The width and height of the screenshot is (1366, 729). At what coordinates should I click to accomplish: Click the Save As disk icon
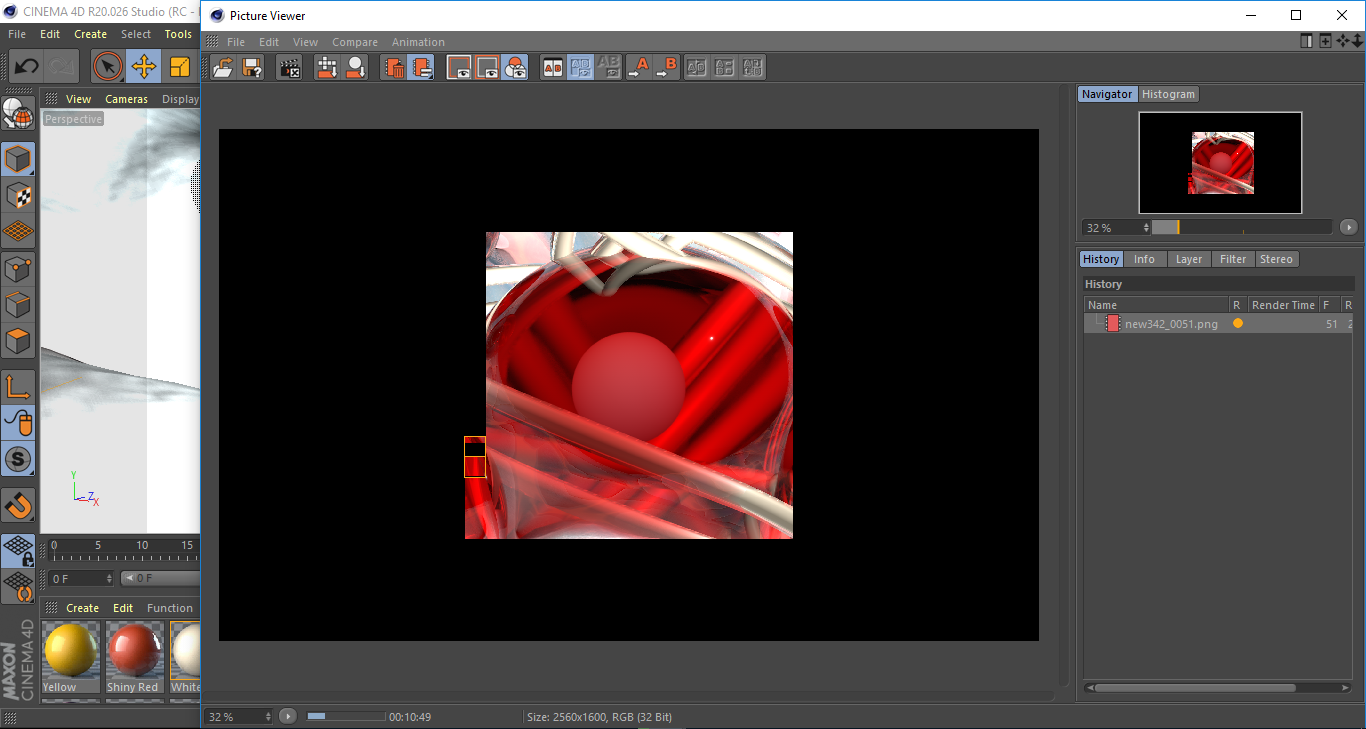[x=252, y=68]
